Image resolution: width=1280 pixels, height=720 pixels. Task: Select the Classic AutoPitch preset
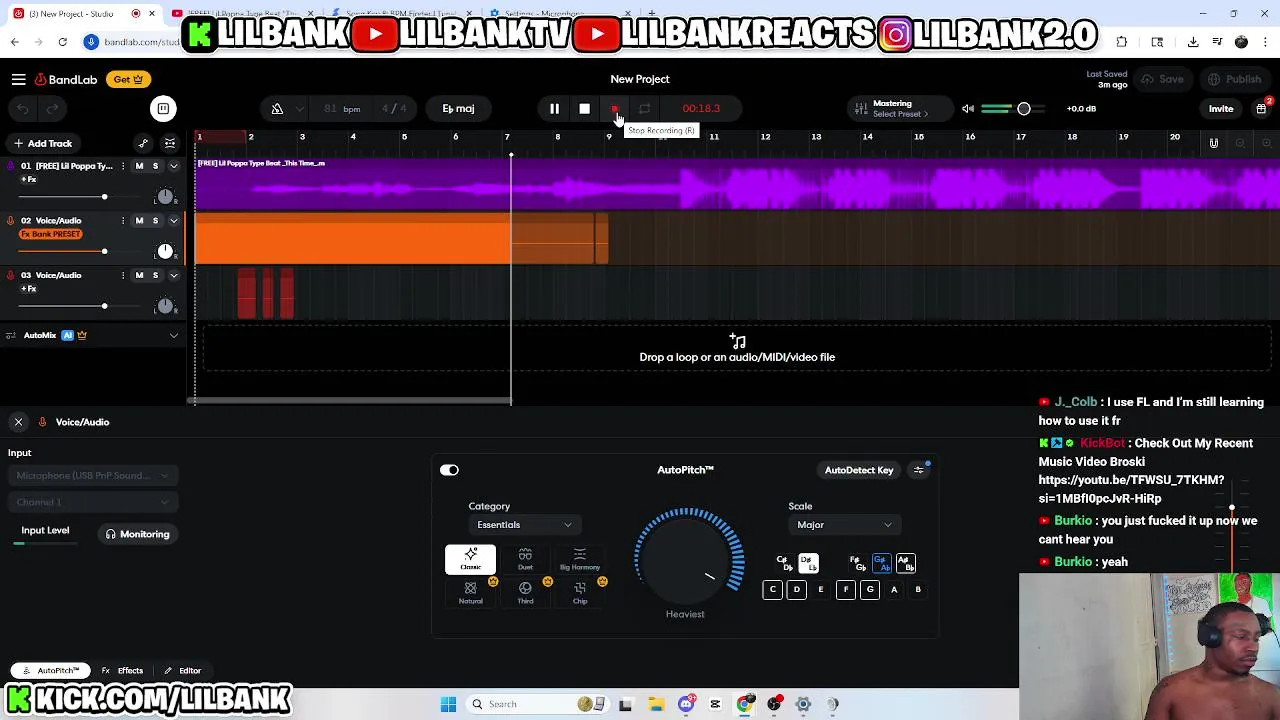[x=470, y=560]
